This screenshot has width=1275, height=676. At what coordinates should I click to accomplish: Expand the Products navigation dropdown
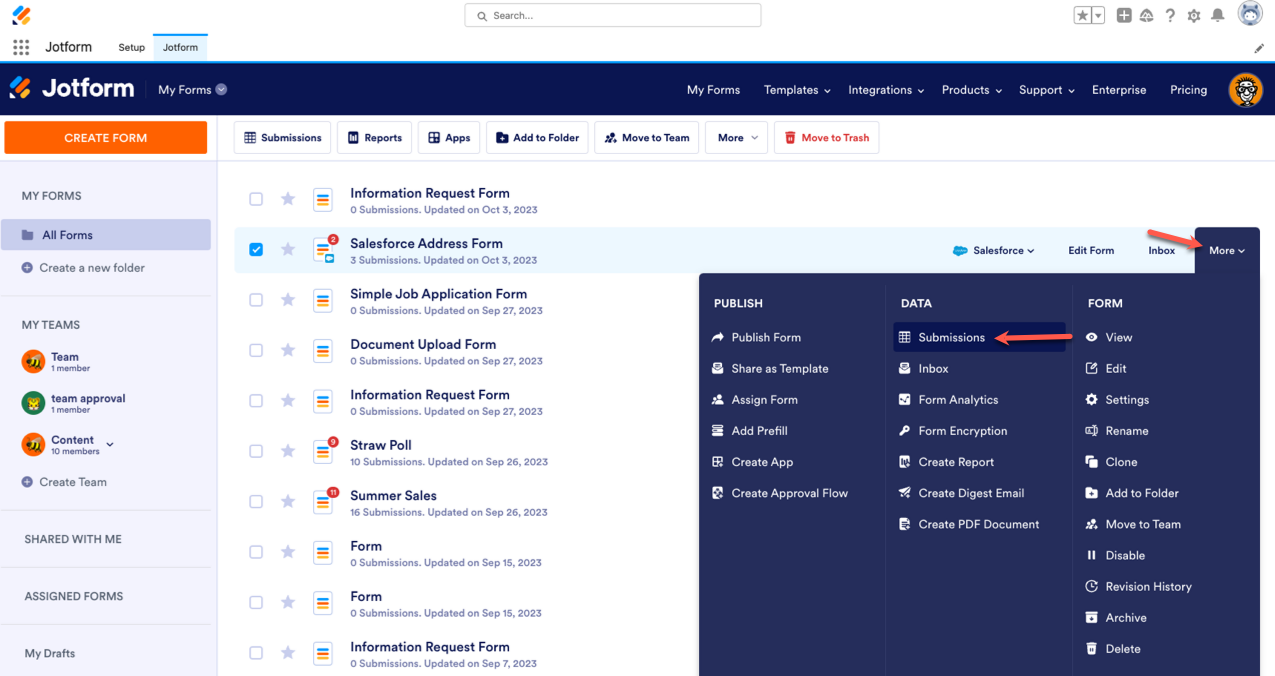tap(972, 90)
